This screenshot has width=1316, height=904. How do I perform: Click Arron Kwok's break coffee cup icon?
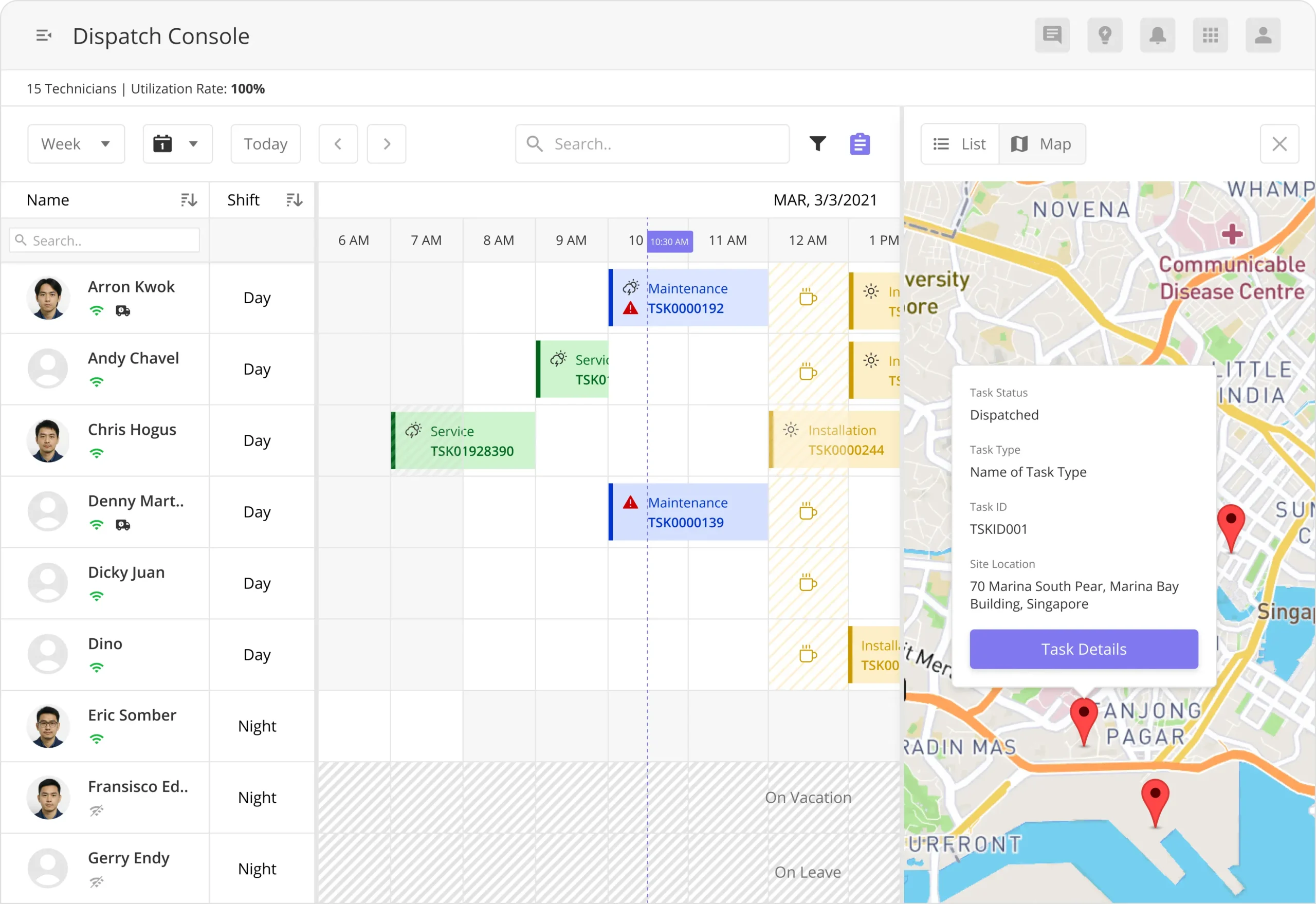808,297
